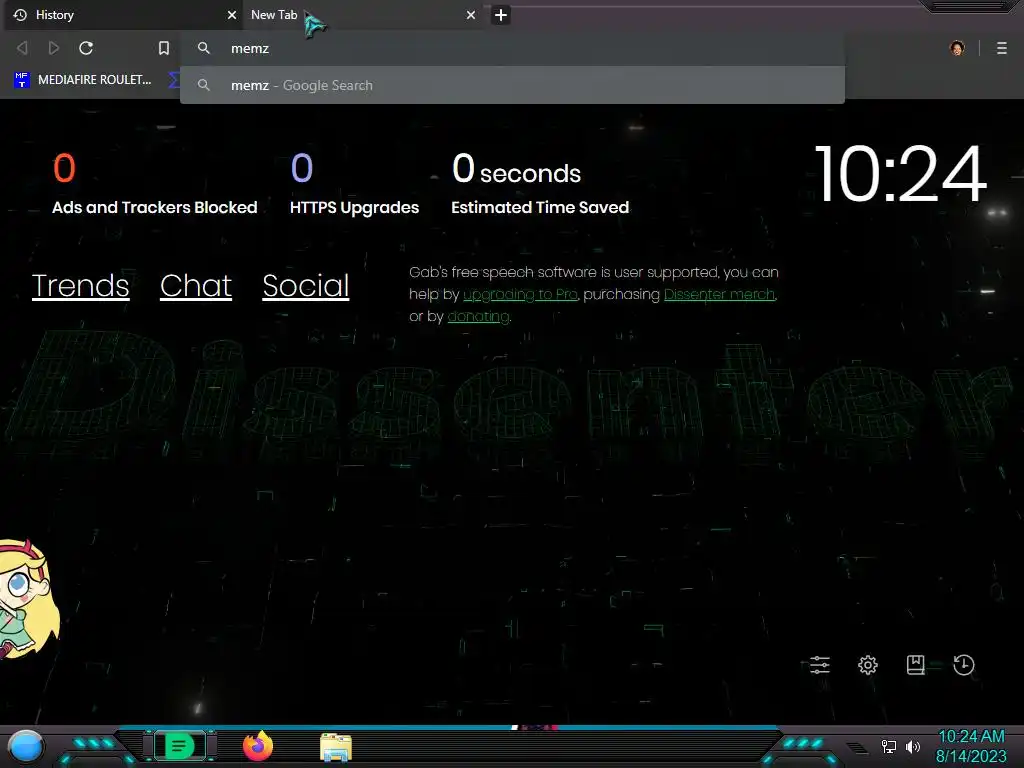Open the Chat link
The height and width of the screenshot is (768, 1024).
pos(196,285)
